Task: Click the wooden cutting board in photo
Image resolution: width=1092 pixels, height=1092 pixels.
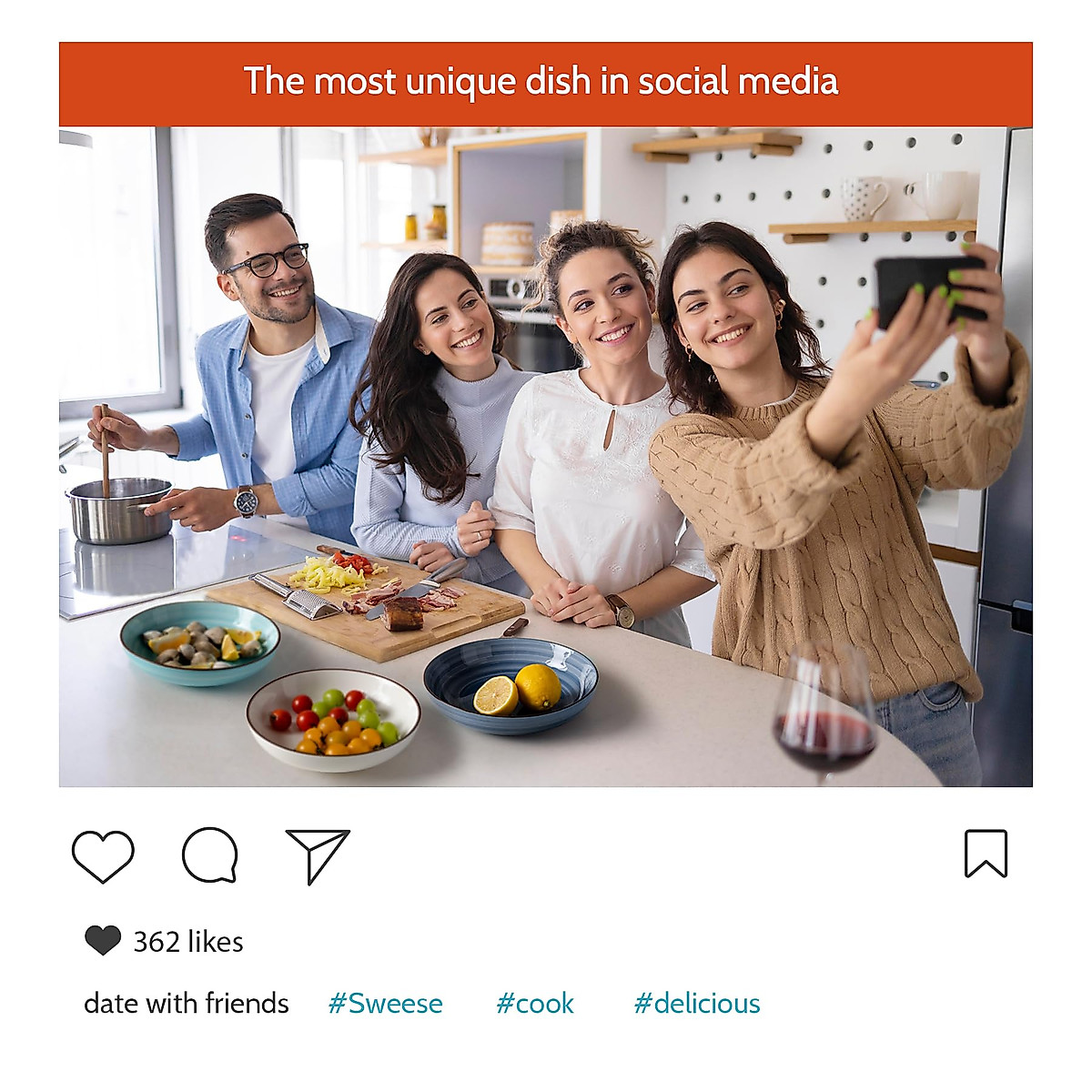Action: [x=366, y=605]
